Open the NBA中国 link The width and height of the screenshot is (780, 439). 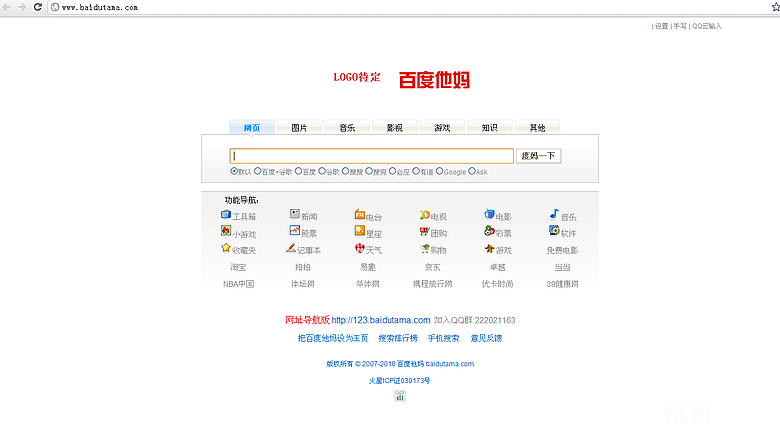[238, 284]
